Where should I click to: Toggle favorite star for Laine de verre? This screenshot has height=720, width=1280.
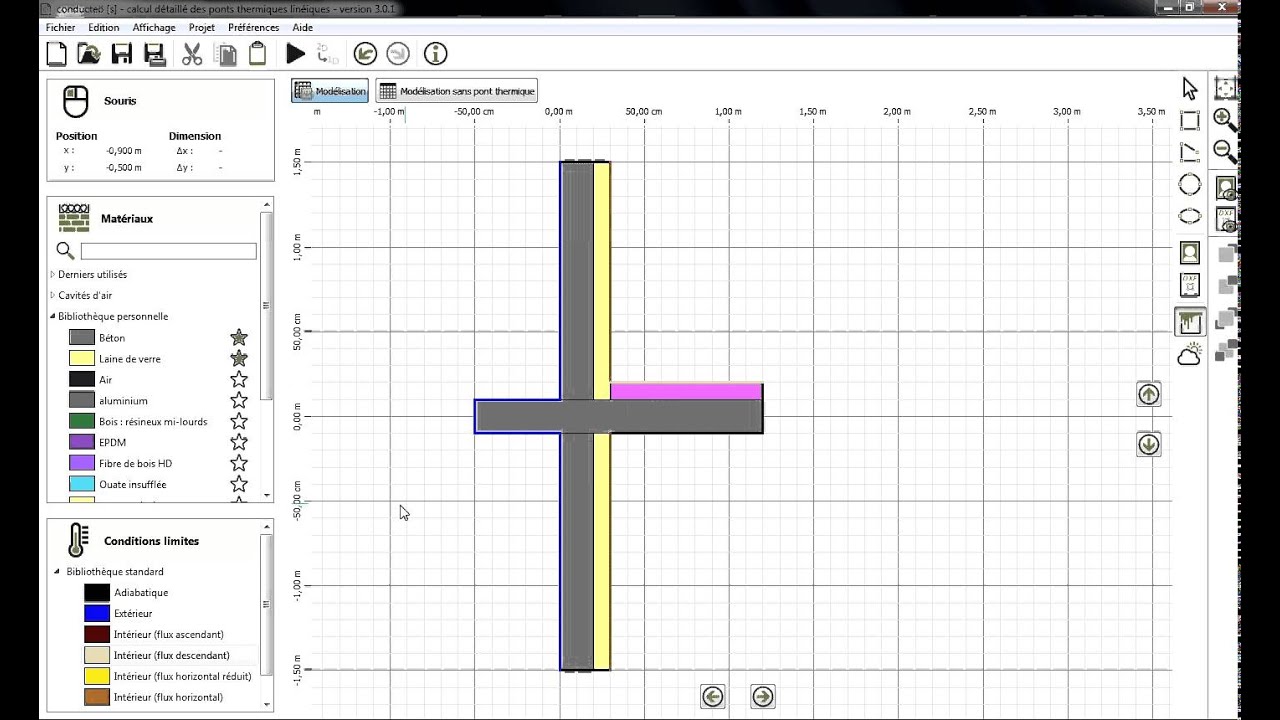point(239,359)
